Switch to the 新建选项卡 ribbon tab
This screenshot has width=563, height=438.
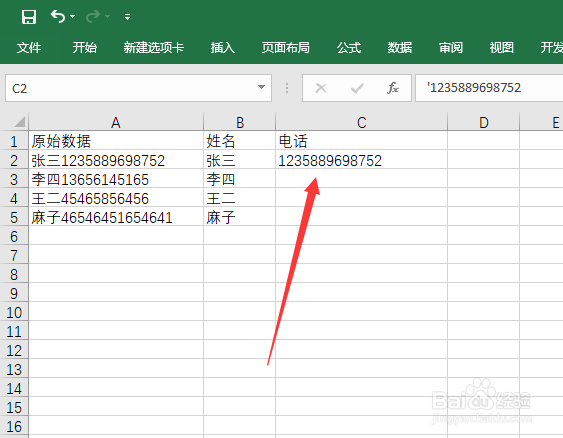pos(154,47)
